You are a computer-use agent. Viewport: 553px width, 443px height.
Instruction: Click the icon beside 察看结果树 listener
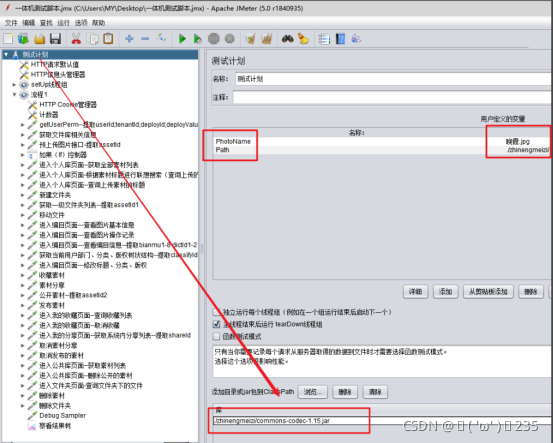[32, 426]
